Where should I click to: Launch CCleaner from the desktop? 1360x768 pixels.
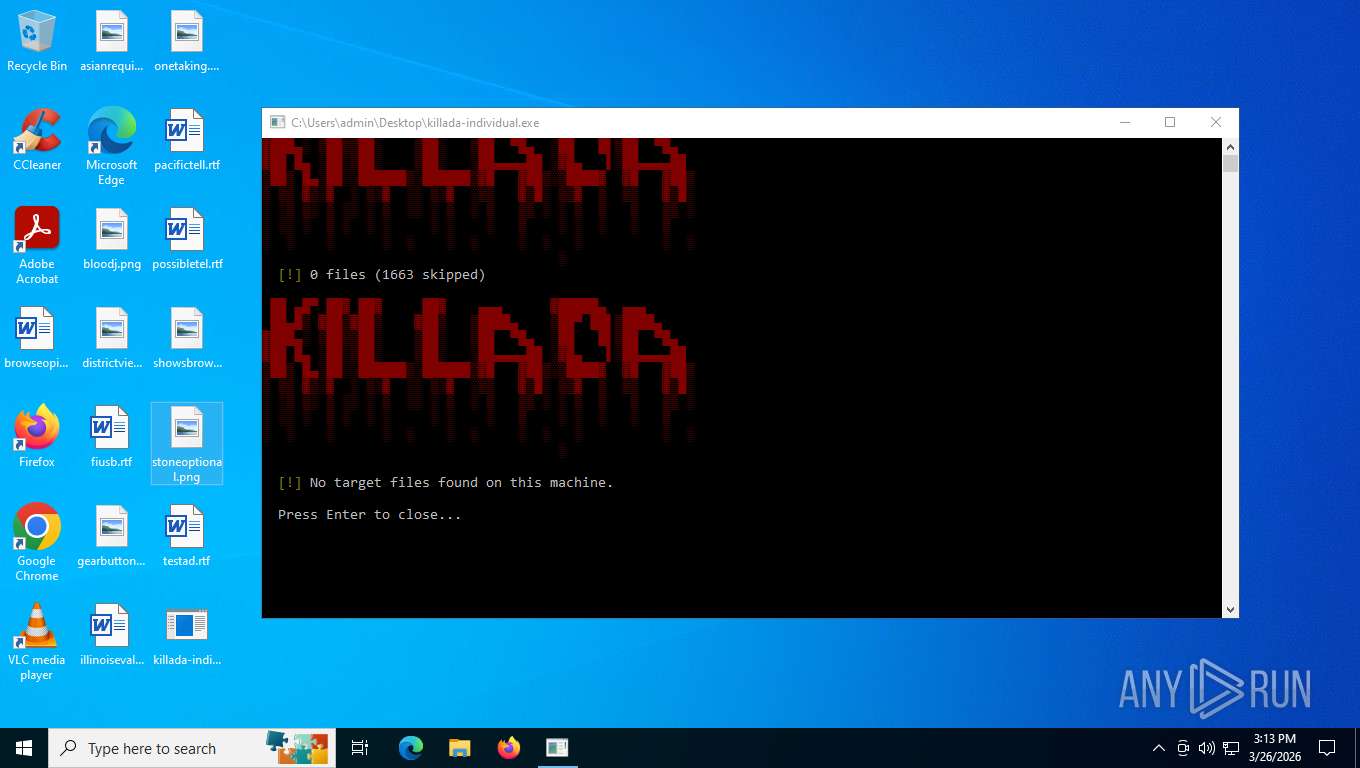pyautogui.click(x=37, y=140)
